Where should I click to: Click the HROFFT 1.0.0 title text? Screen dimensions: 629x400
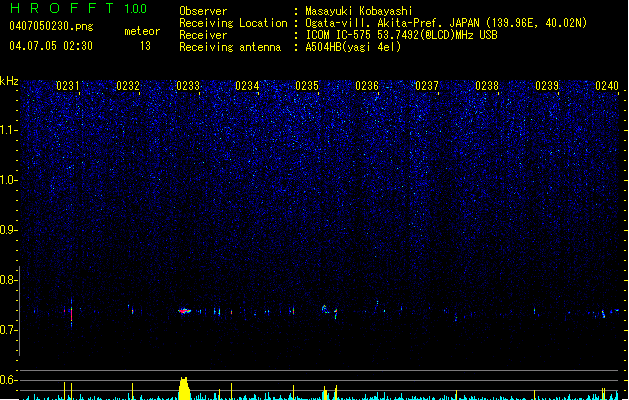(79, 8)
